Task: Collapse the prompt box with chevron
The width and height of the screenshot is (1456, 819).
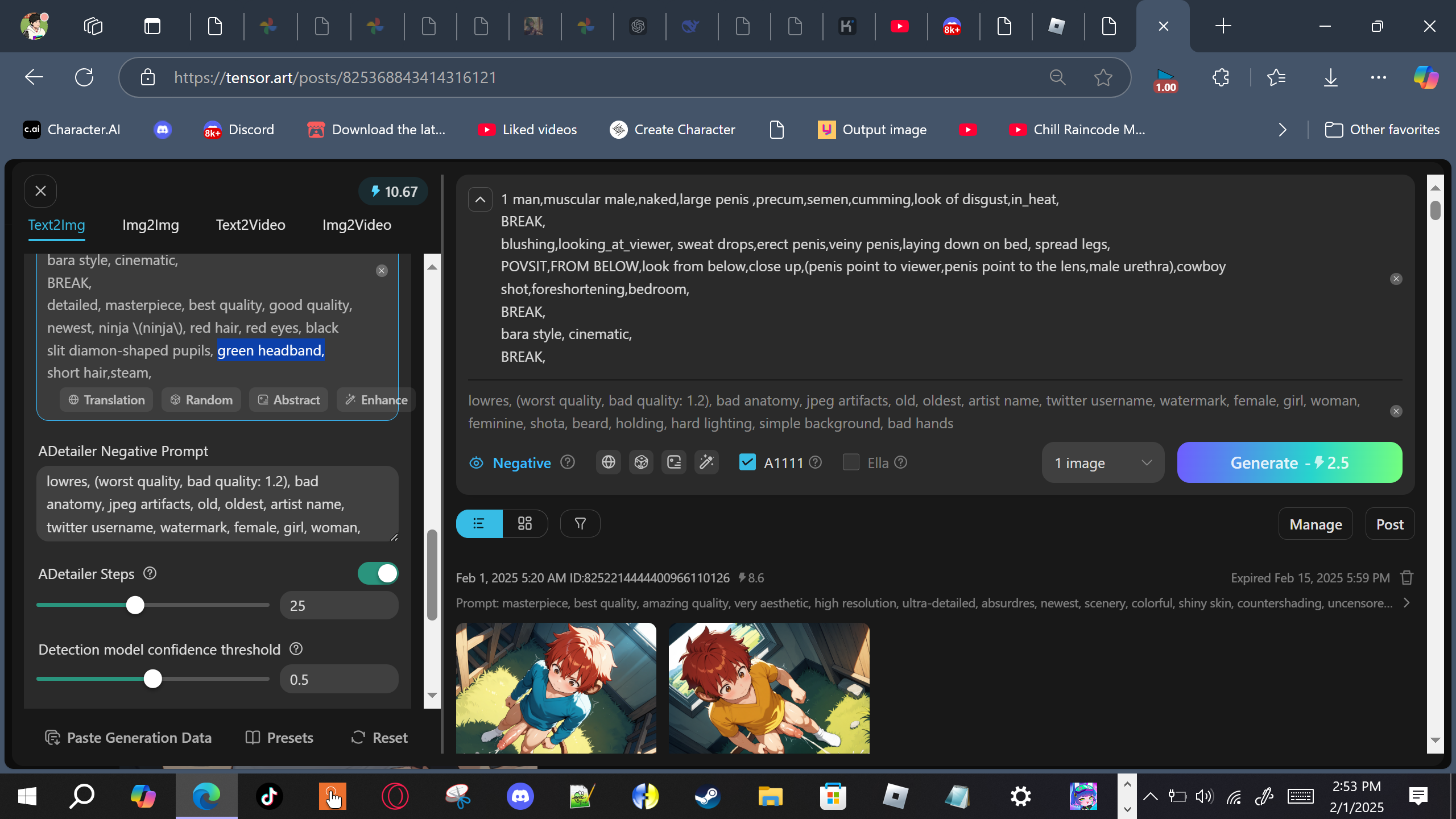Action: [x=480, y=200]
